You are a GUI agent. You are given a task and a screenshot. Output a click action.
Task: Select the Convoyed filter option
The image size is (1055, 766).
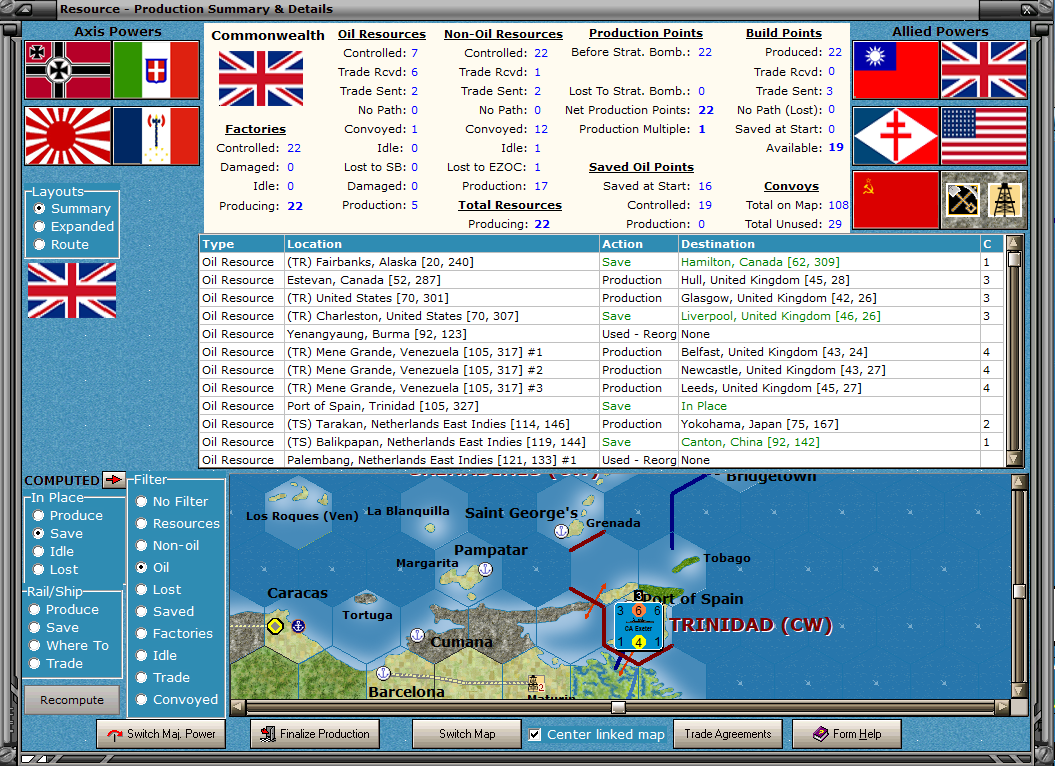177,699
